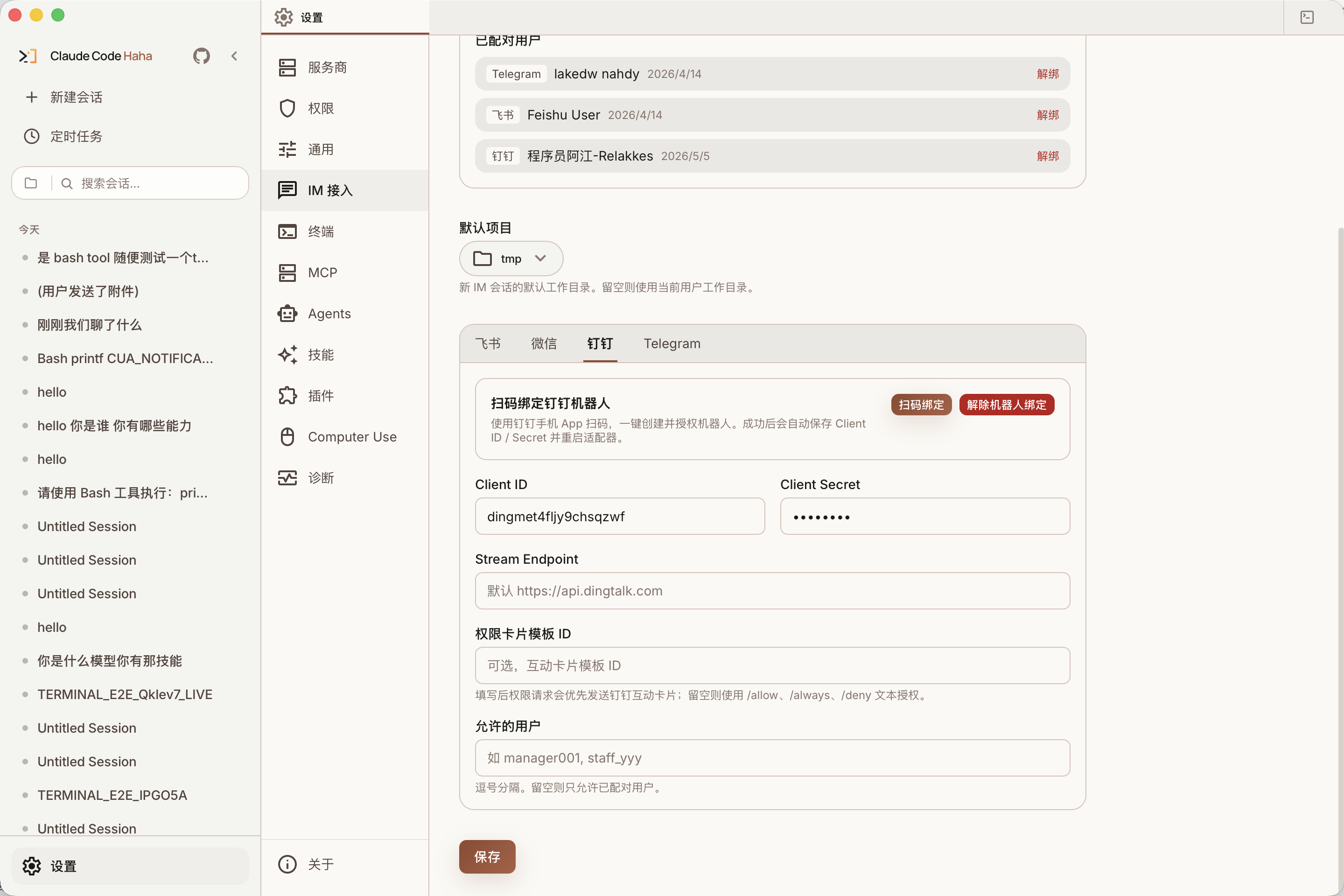
Task: Open session 'TERMINAL_E2E_IPGO5A'
Action: click(130, 795)
